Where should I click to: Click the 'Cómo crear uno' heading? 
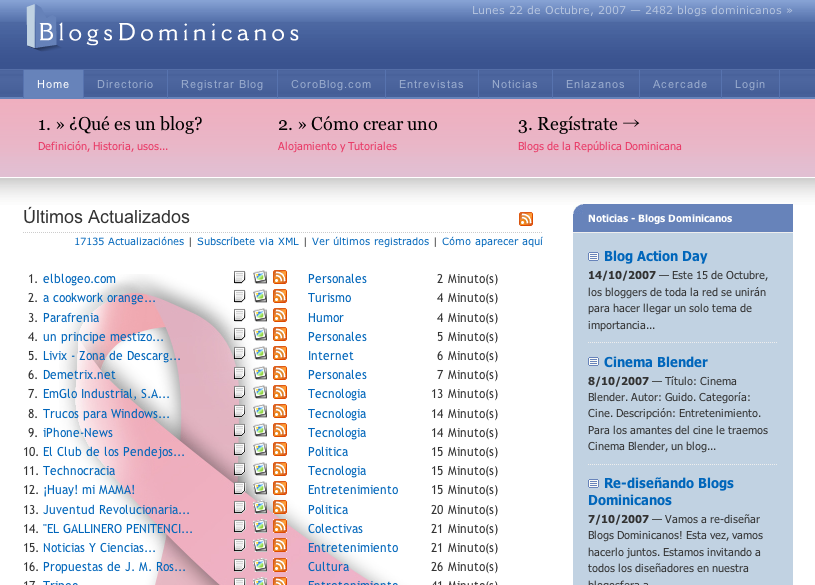pyautogui.click(x=358, y=124)
